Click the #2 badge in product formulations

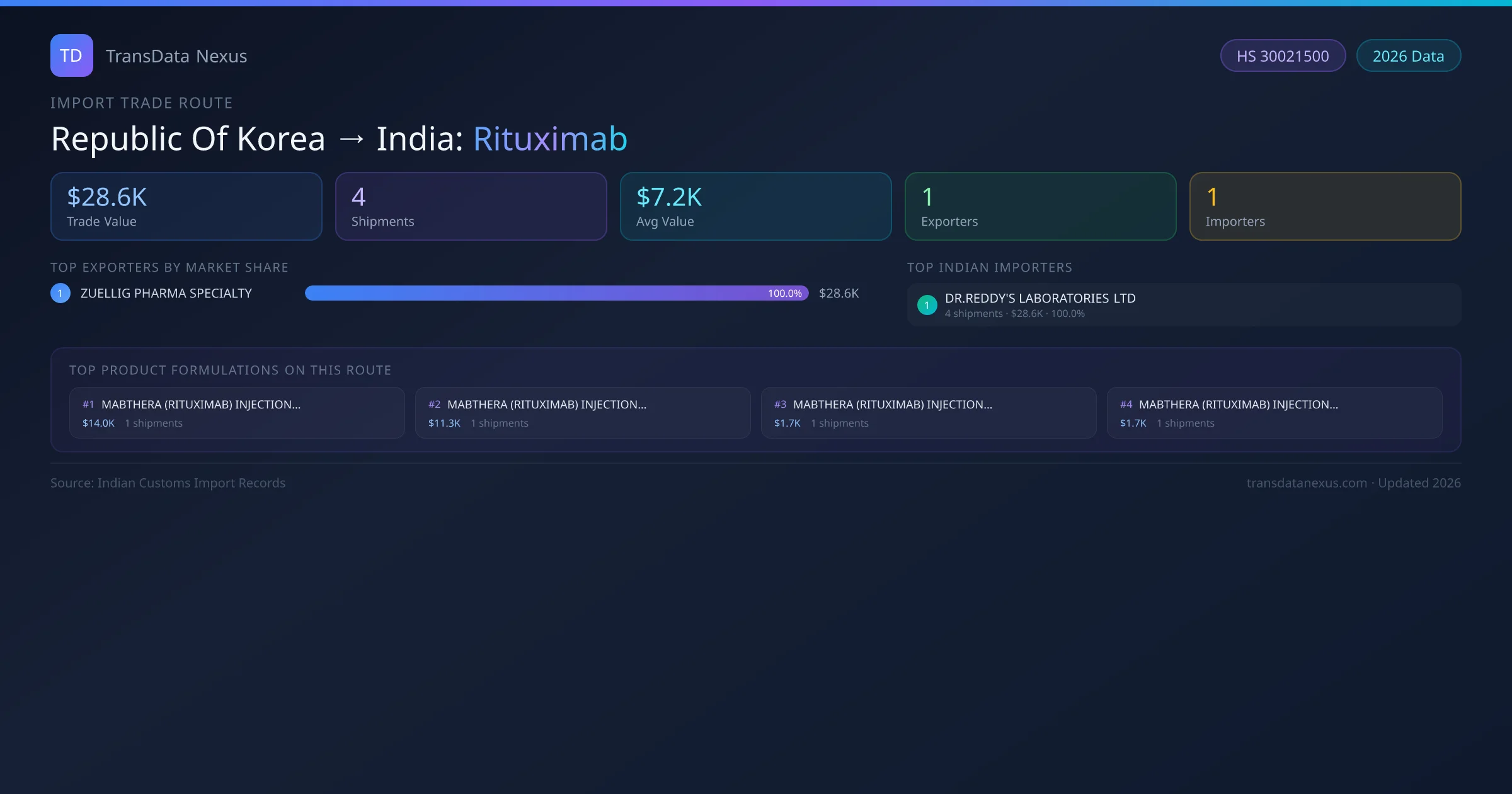[x=434, y=404]
